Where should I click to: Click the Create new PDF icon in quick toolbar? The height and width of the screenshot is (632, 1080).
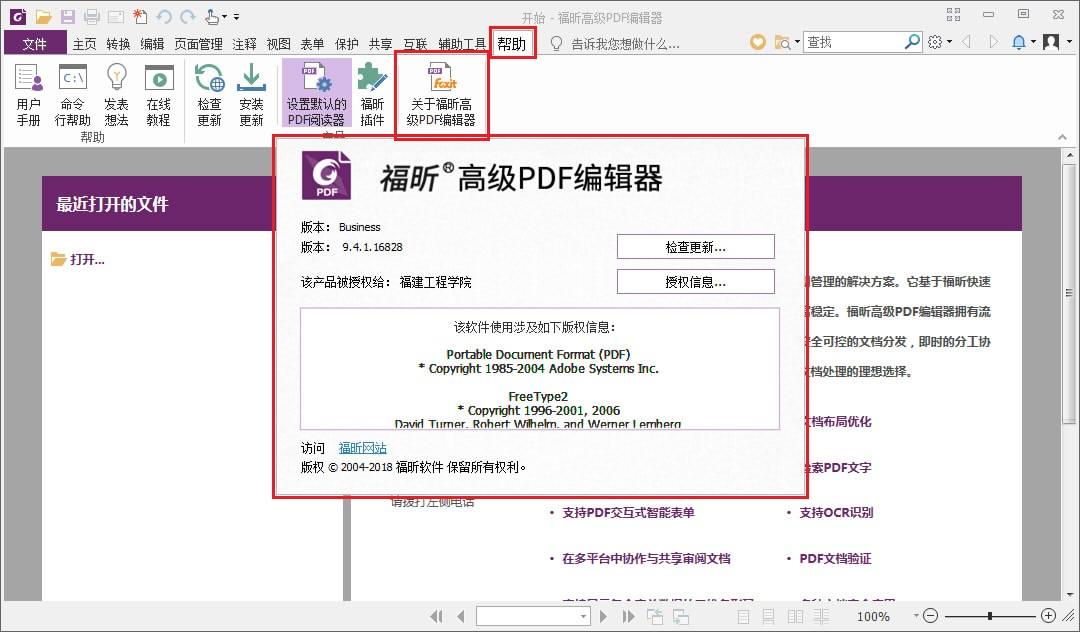pos(140,16)
